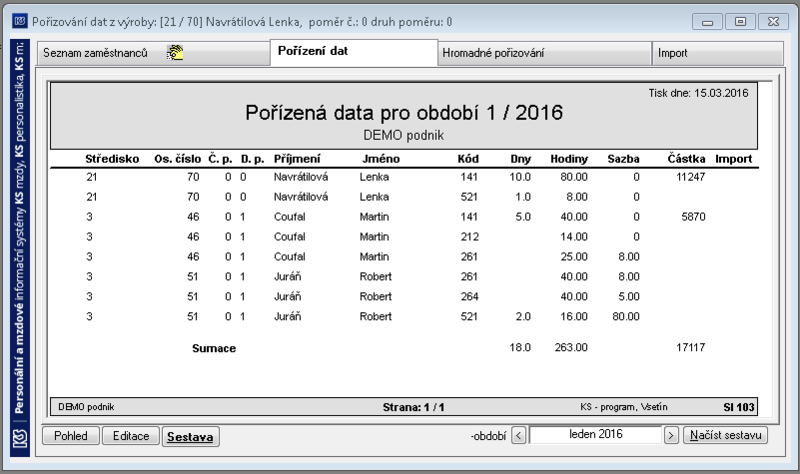This screenshot has width=800, height=474.
Task: Switch to Pohled view button
Action: 71,436
